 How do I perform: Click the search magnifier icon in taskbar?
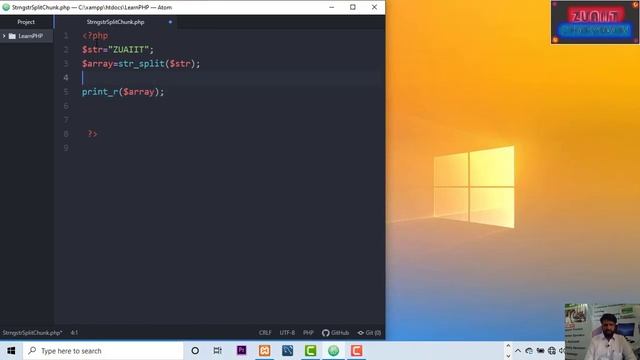[x=32, y=350]
